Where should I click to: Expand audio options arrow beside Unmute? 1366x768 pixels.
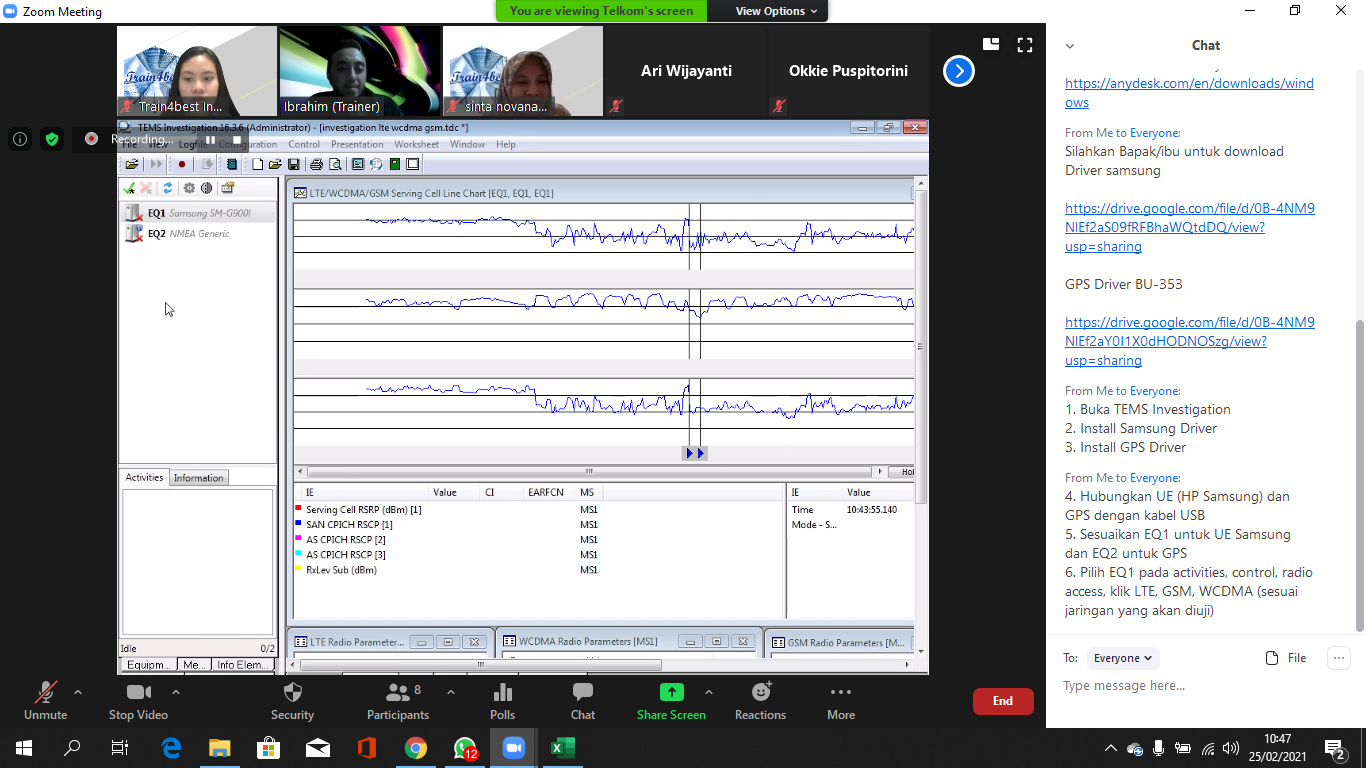click(x=78, y=692)
